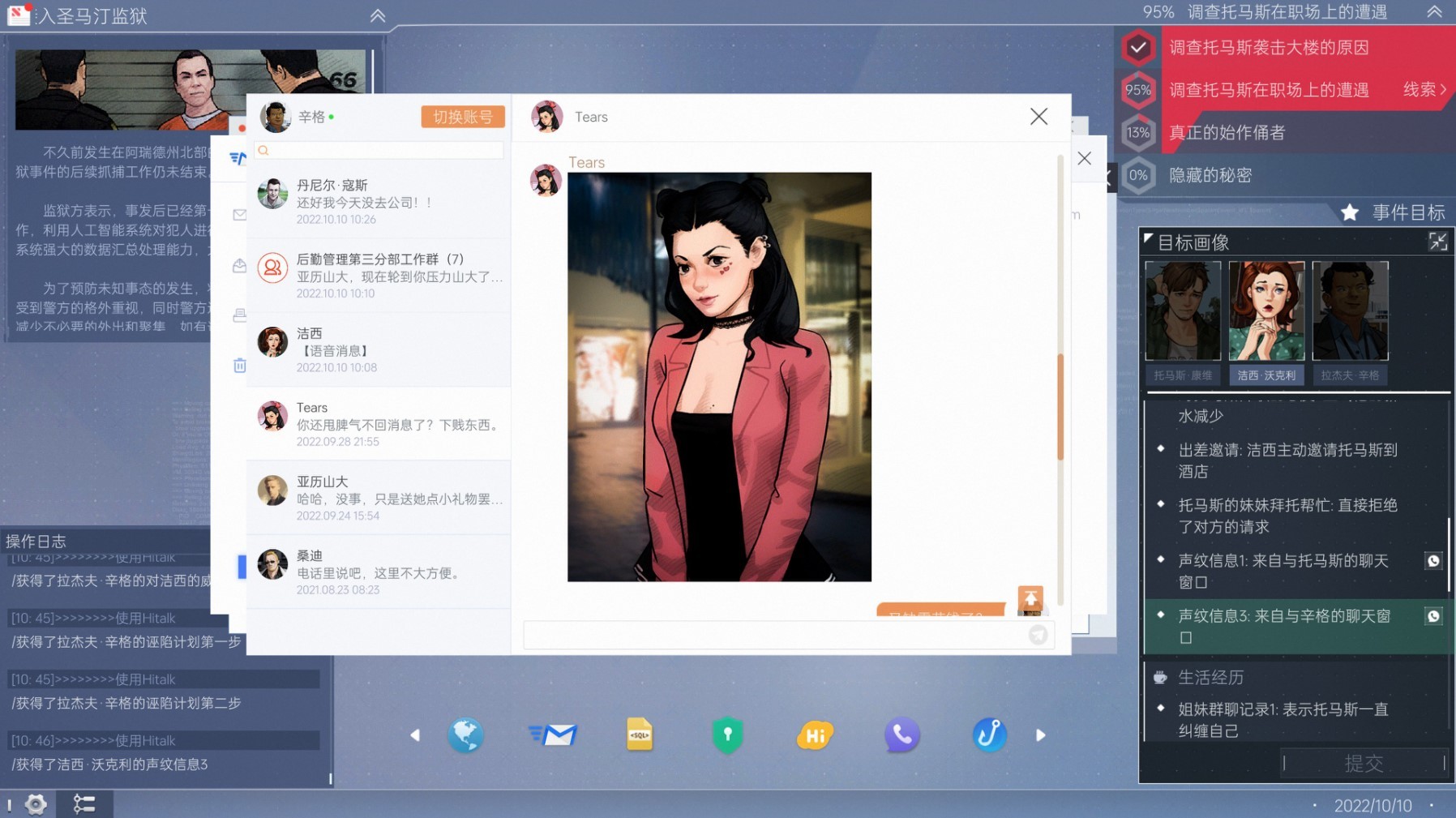Click the drafts icon in mail sidebar

[x=239, y=315]
